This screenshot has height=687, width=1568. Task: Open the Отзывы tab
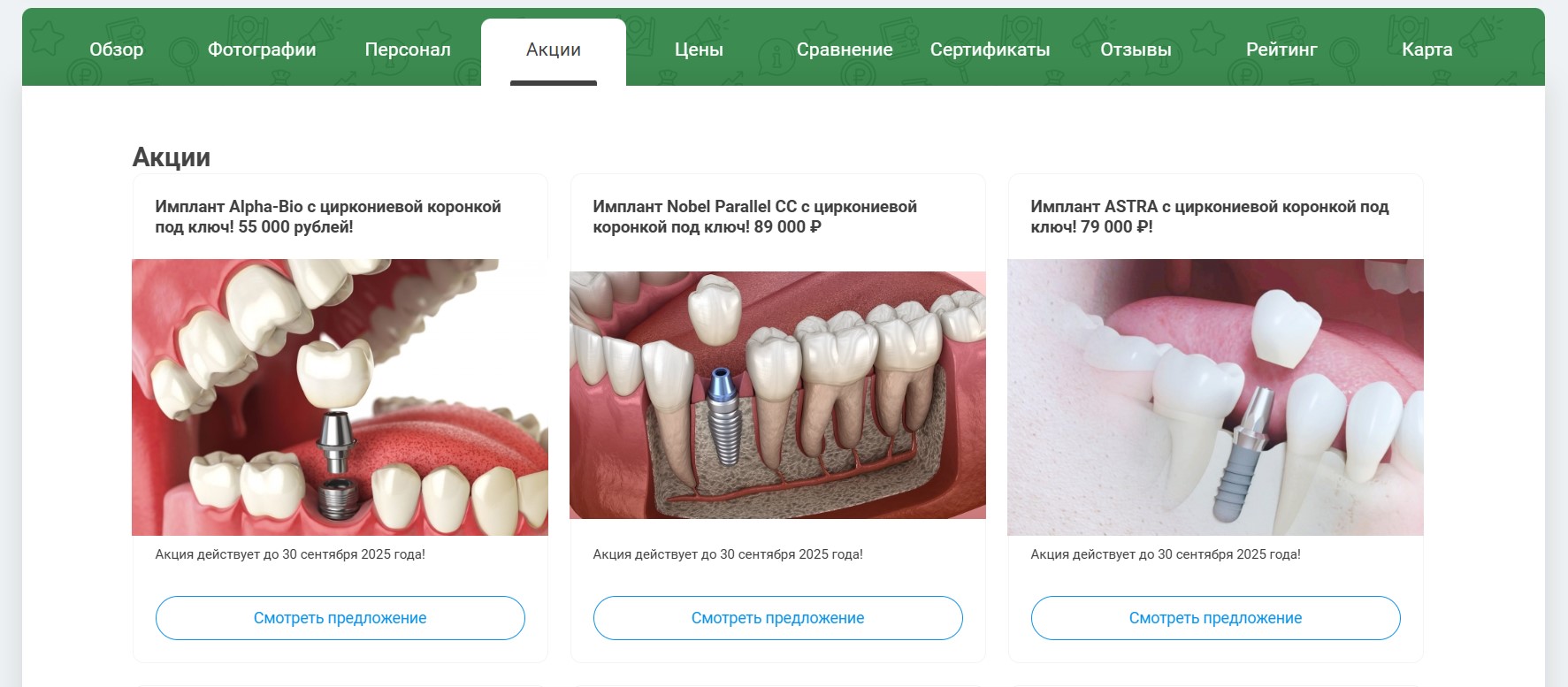1136,50
